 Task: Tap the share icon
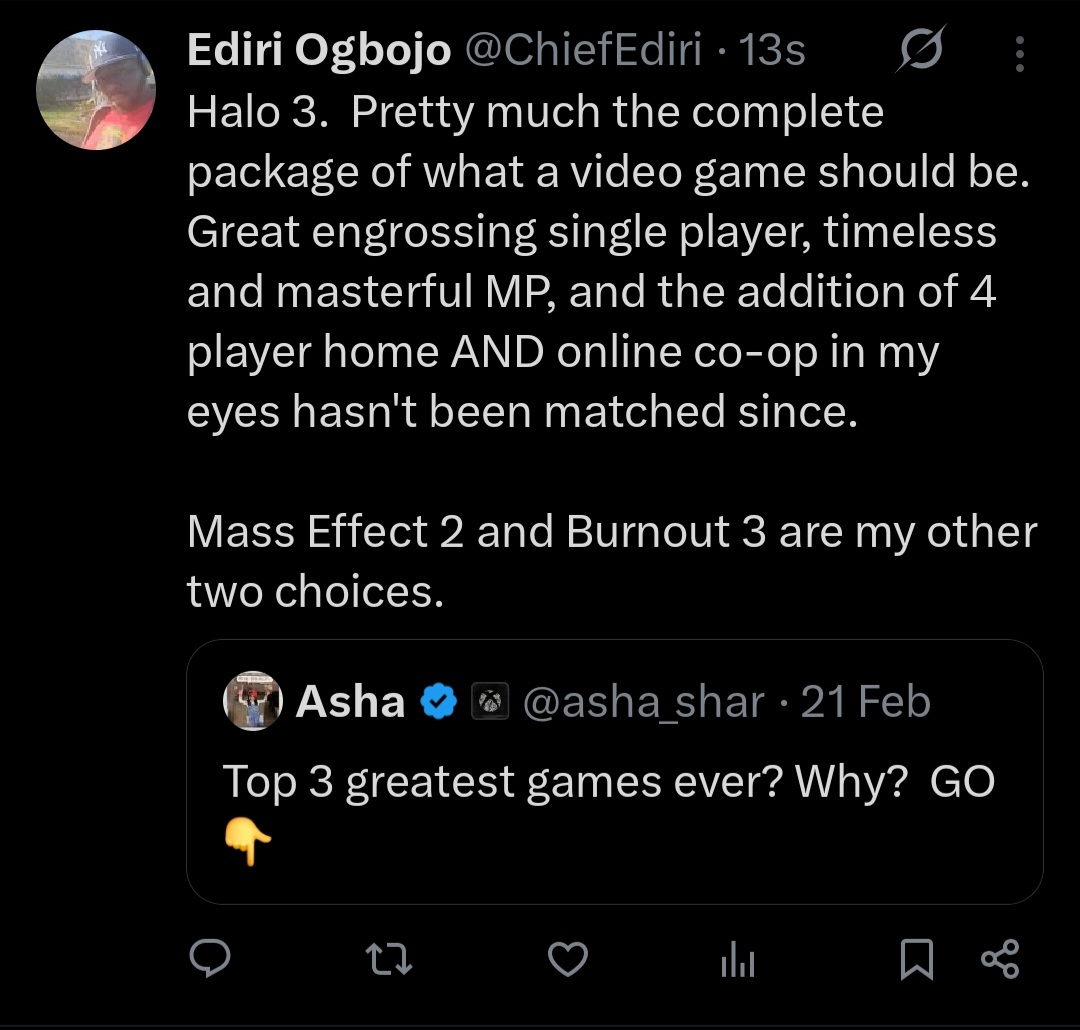[x=999, y=959]
